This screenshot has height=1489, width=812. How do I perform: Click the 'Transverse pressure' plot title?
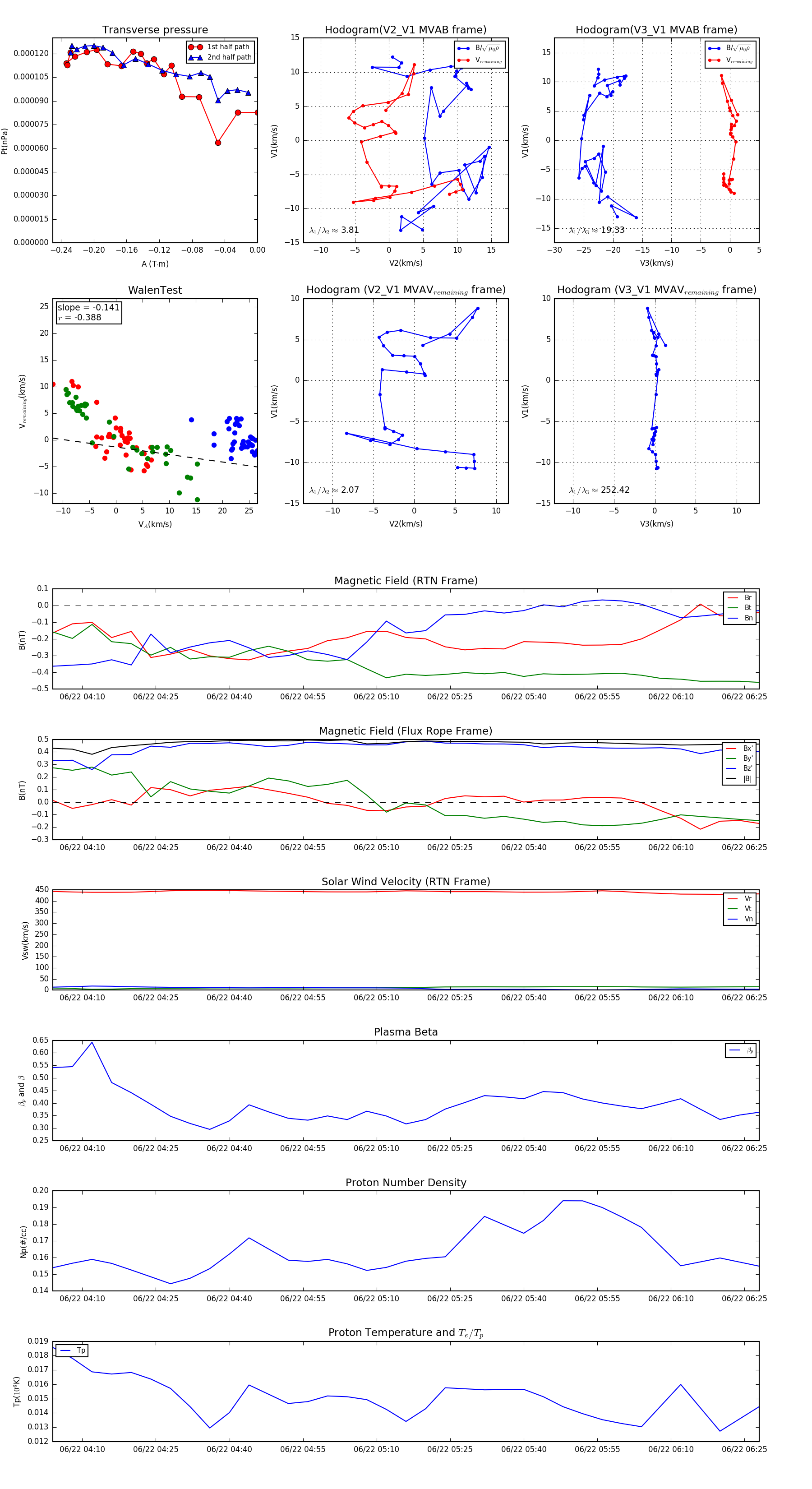(155, 30)
